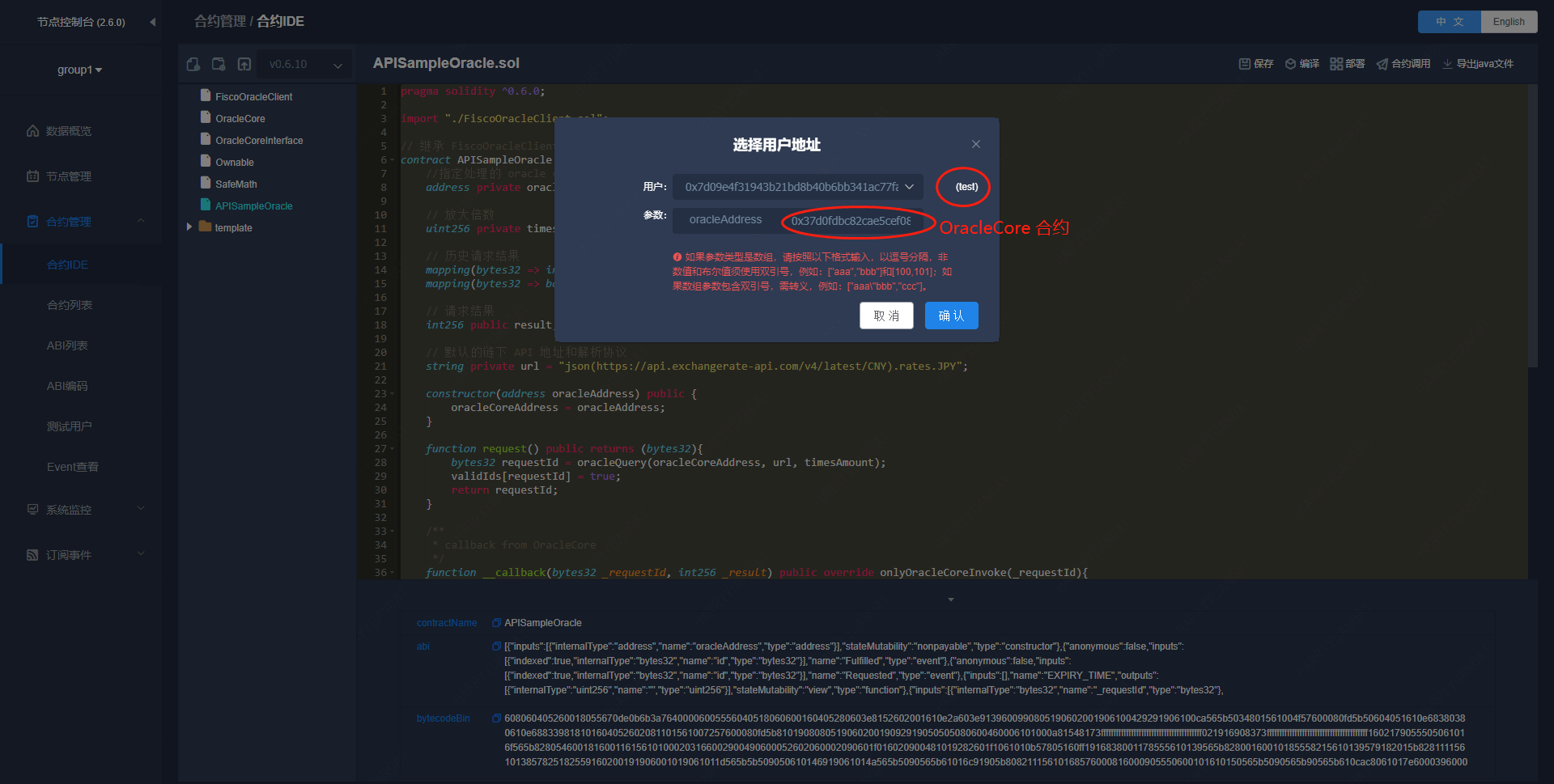Click the 节点控制台 (2.6.0) title
The height and width of the screenshot is (784, 1554).
tap(81, 22)
